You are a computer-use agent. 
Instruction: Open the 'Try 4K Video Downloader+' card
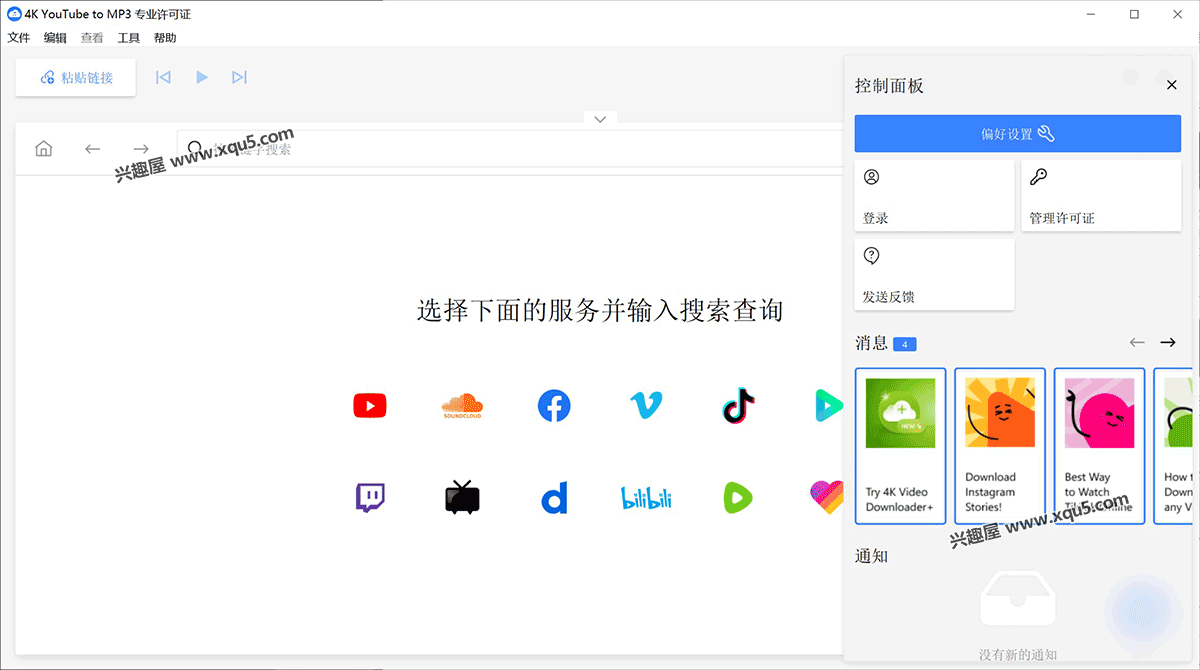tap(900, 446)
